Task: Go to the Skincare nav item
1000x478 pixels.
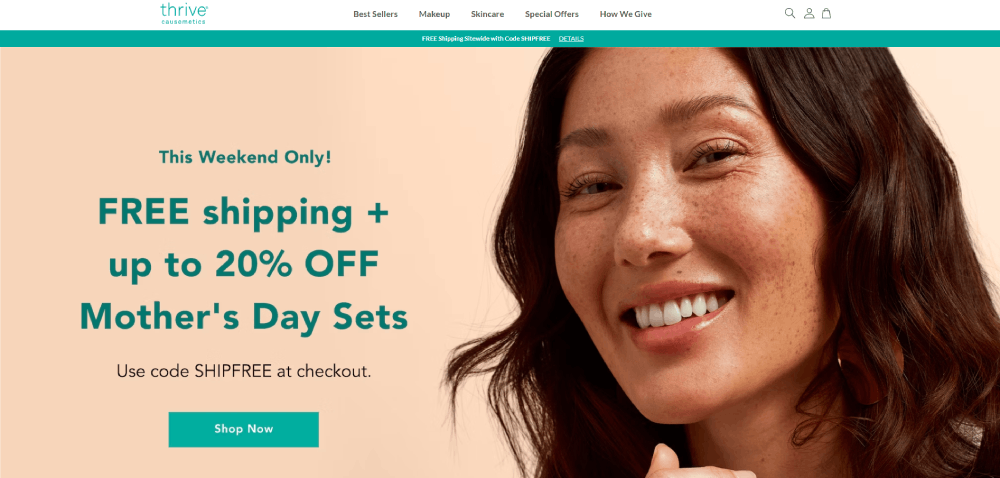Action: (x=487, y=14)
